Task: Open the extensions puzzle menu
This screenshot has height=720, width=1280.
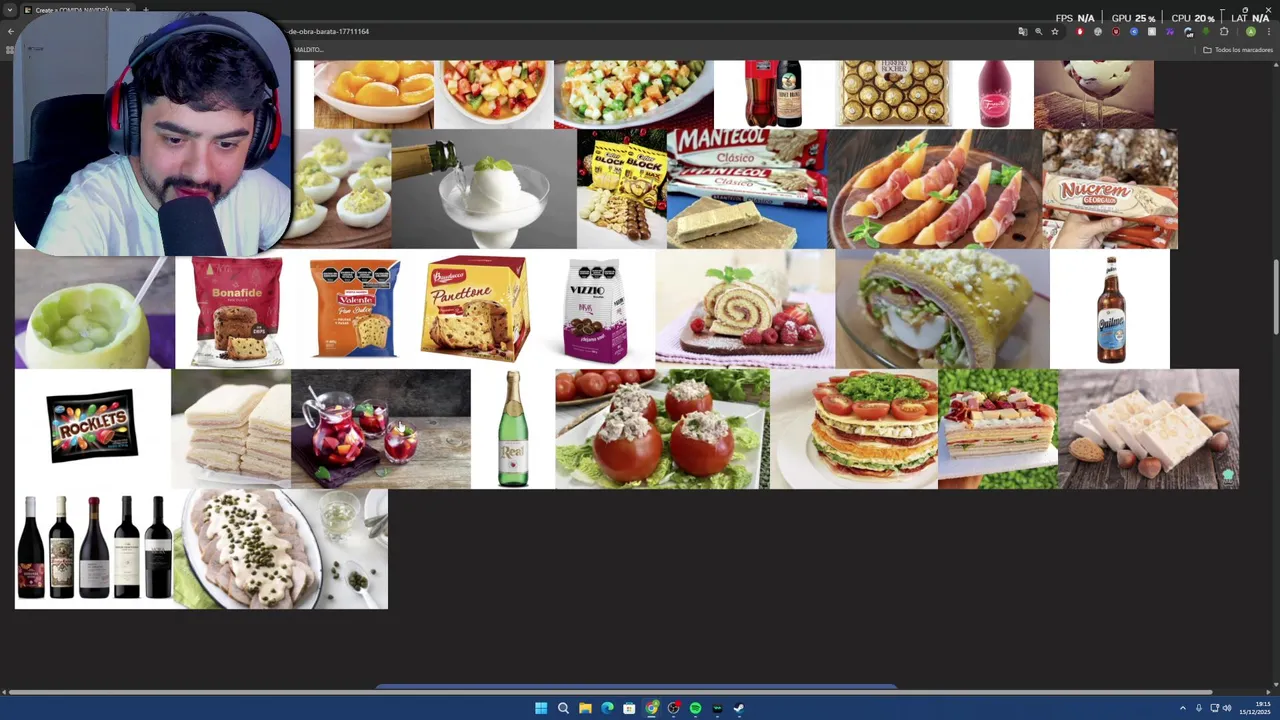Action: pyautogui.click(x=1224, y=32)
